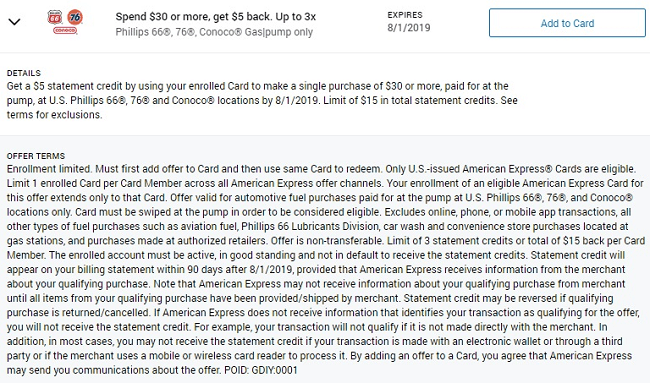Click the OFFER TERMS section heading
The image size is (650, 383).
click(x=36, y=156)
